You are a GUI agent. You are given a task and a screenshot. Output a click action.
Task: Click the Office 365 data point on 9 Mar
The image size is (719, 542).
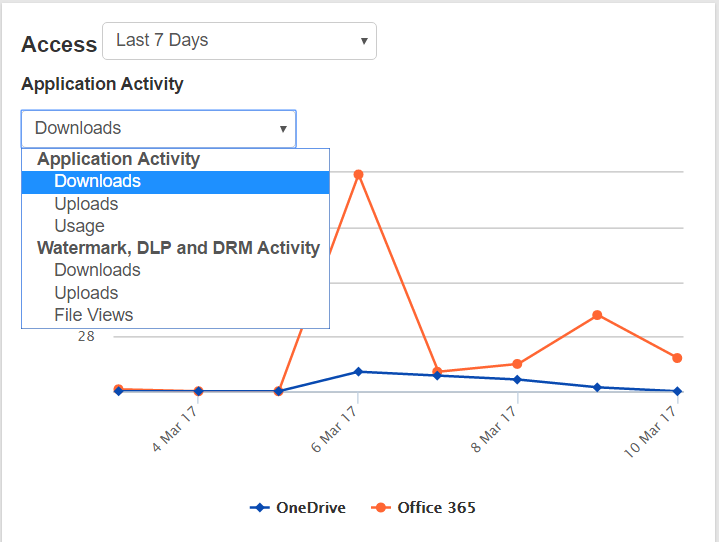pos(597,315)
